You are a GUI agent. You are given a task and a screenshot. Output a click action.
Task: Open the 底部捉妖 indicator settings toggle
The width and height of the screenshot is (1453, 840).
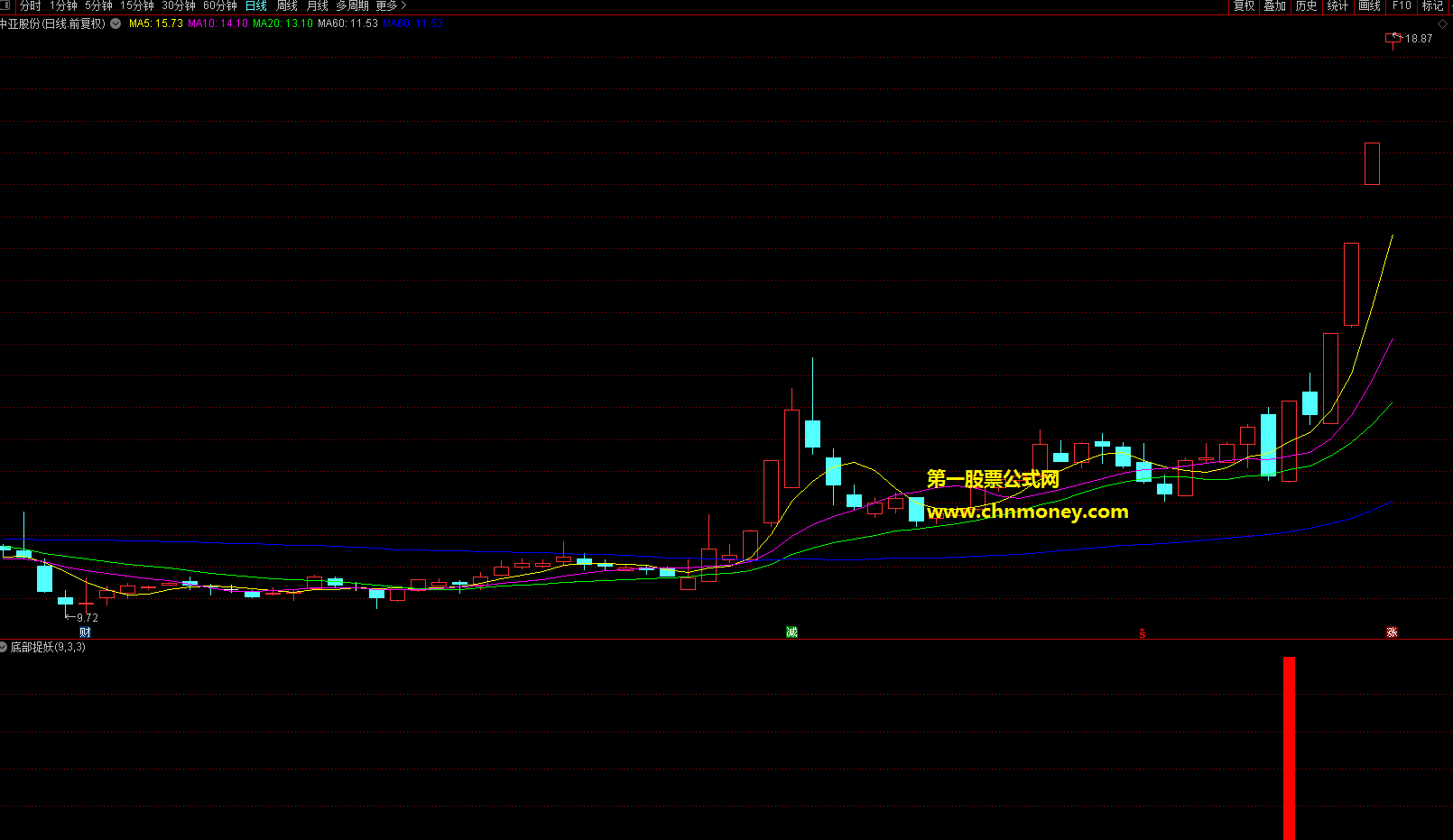[x=4, y=647]
